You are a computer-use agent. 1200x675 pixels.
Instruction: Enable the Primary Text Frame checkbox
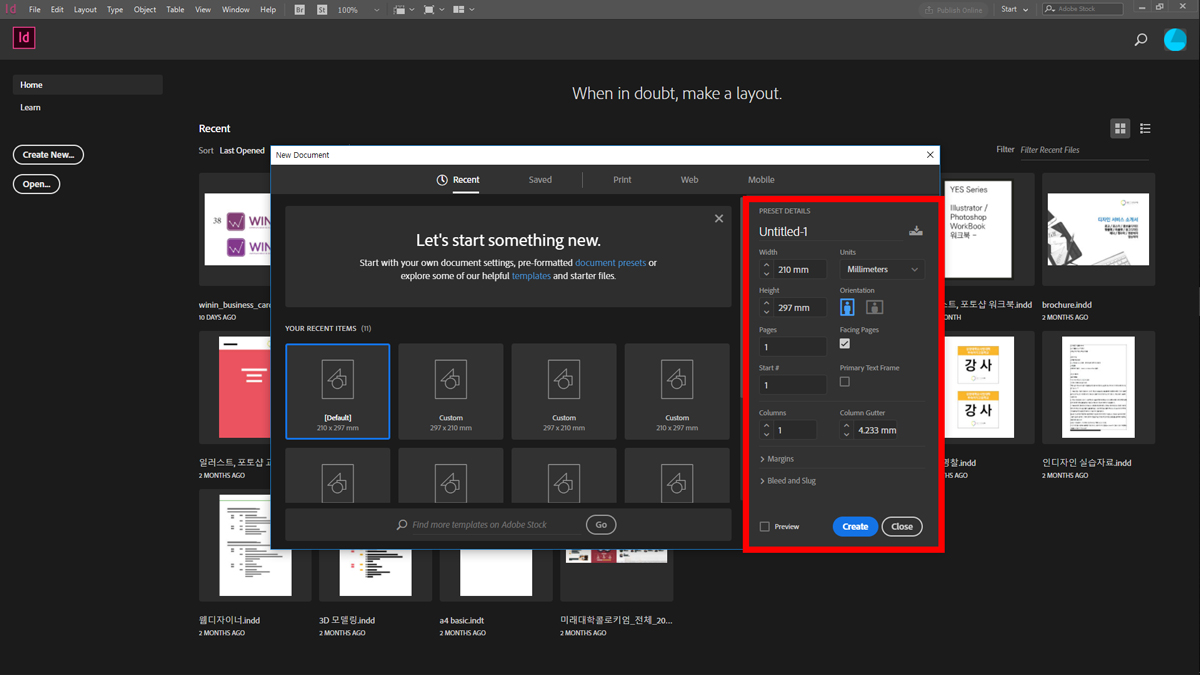(845, 382)
